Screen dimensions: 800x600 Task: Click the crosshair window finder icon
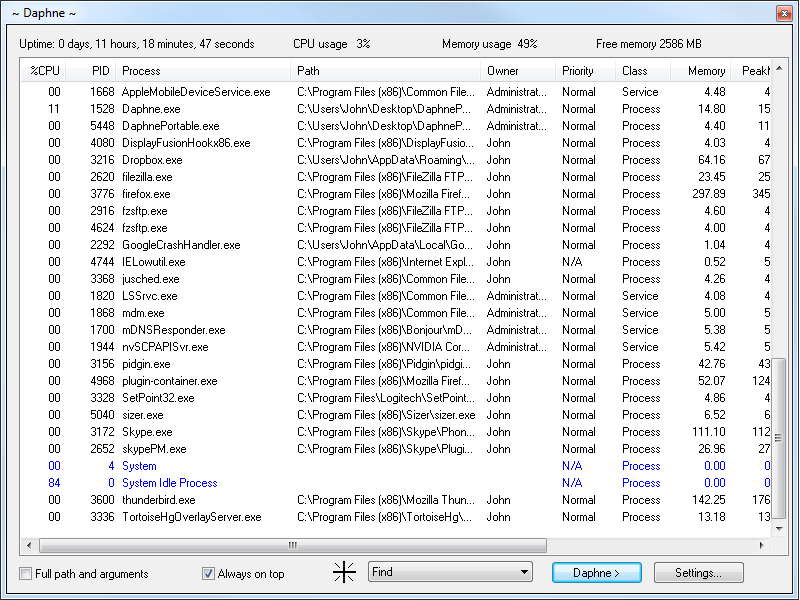(344, 572)
